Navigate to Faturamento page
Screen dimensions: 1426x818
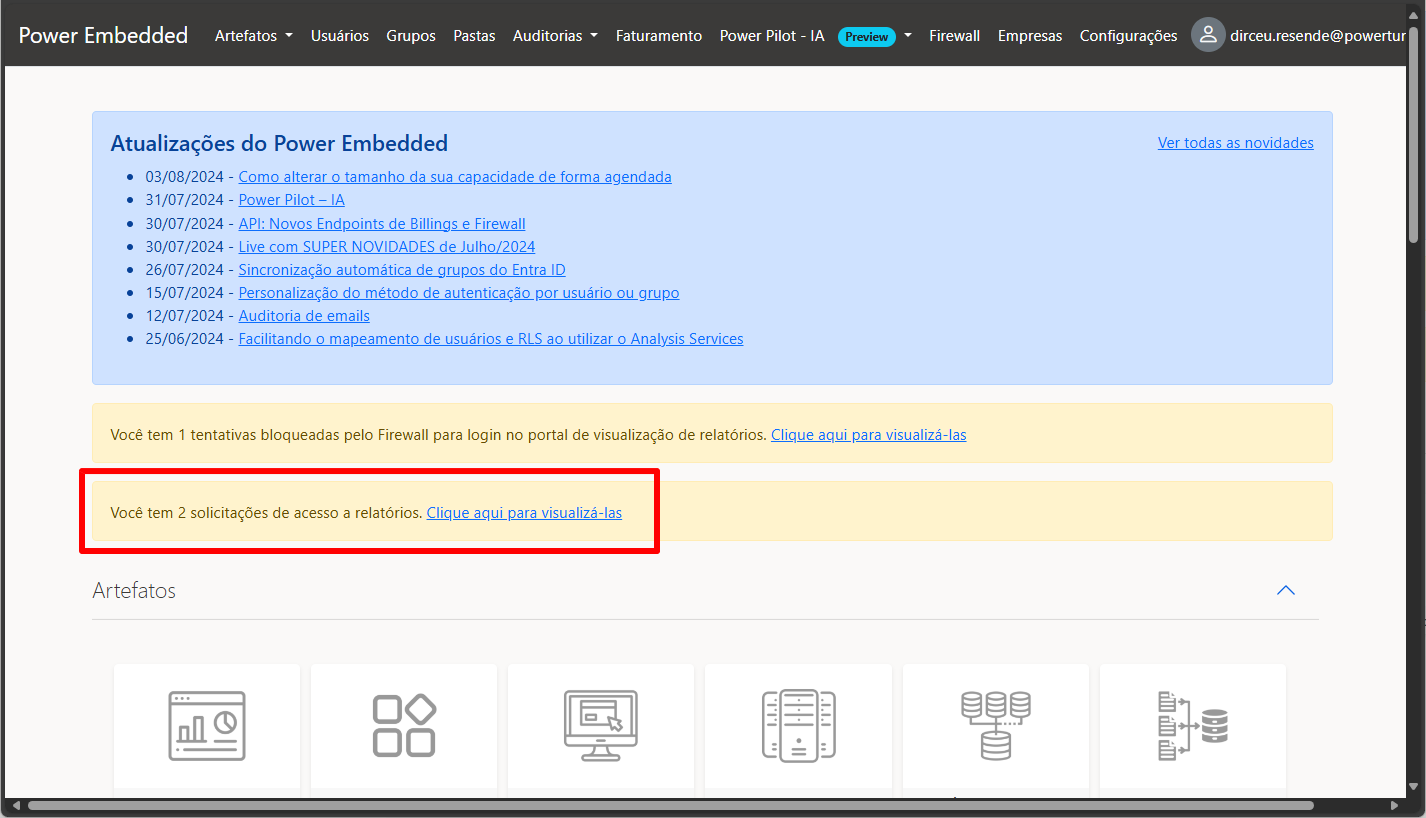(659, 35)
